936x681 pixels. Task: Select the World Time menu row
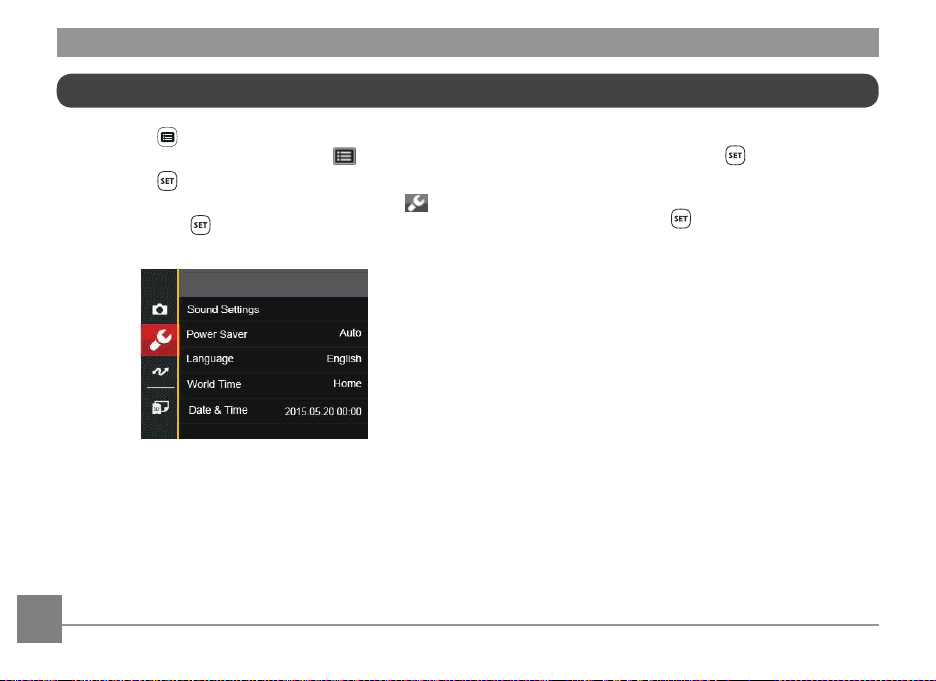273,385
